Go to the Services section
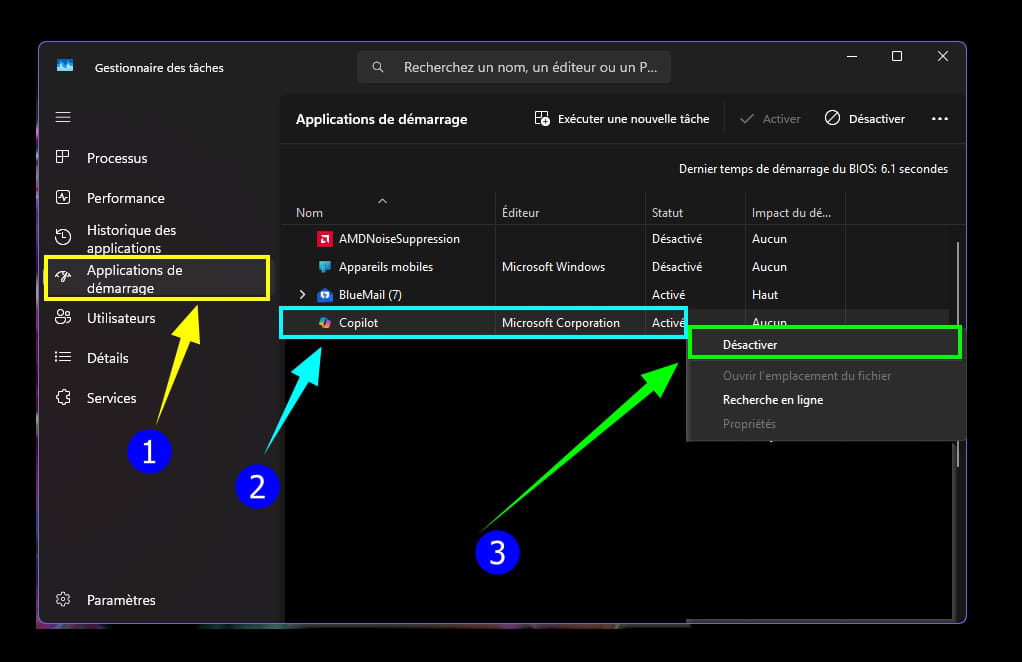The image size is (1022, 662). pos(111,398)
